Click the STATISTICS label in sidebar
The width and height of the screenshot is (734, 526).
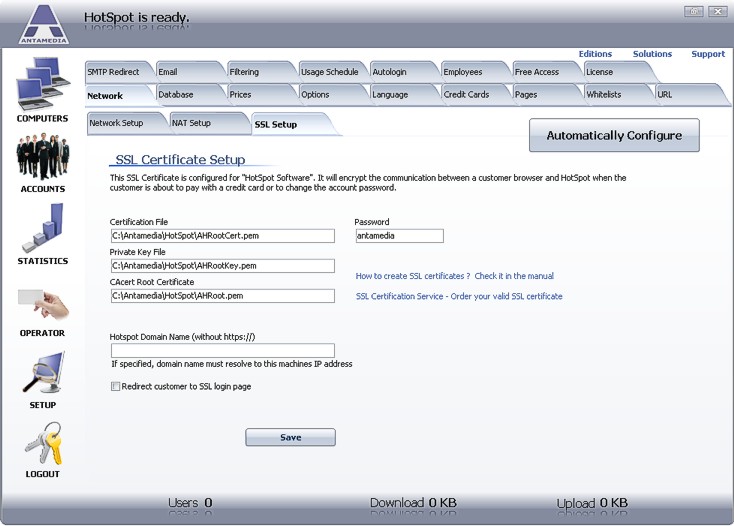[43, 261]
